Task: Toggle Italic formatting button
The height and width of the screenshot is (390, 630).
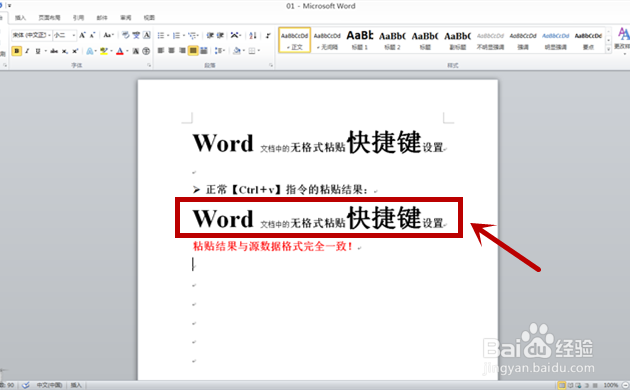Action: (x=27, y=51)
